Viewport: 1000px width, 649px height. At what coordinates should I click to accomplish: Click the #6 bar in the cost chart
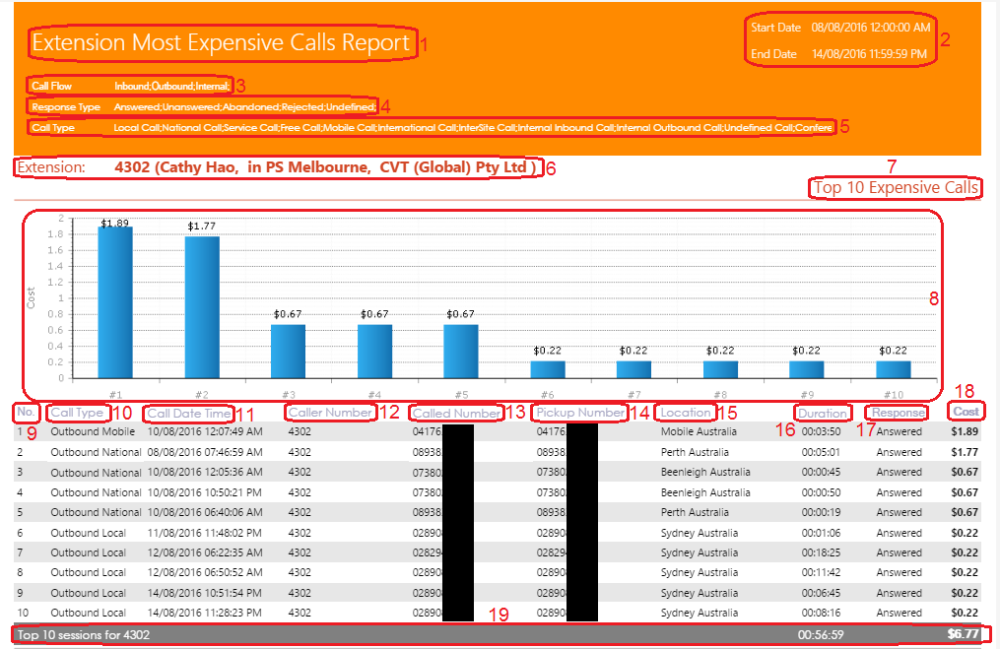[x=548, y=370]
